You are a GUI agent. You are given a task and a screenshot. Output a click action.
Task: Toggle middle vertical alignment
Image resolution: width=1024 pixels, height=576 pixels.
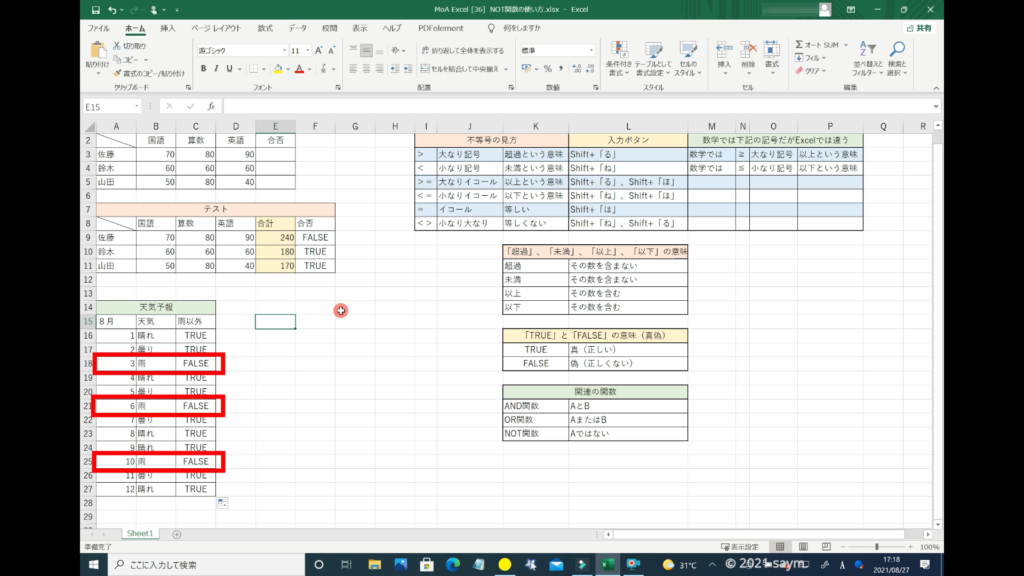367,50
